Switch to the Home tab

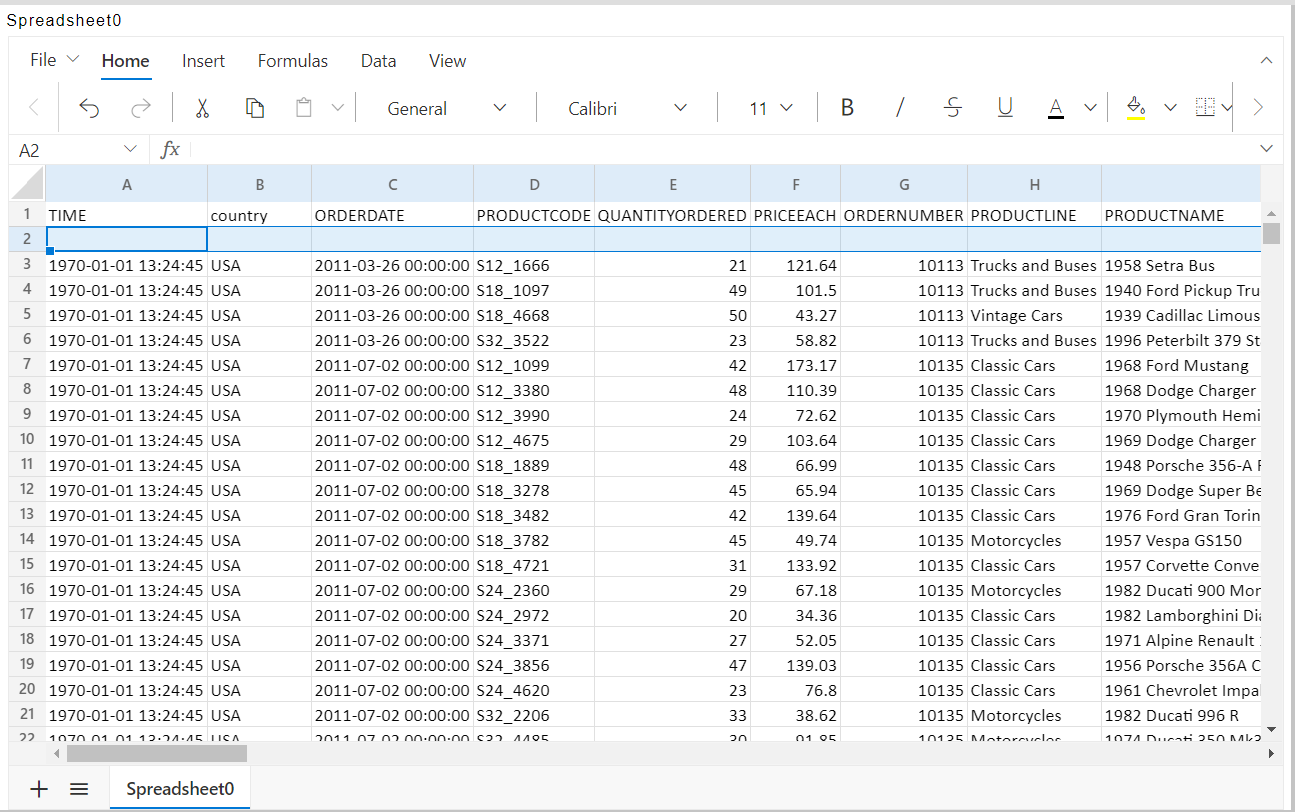coord(126,61)
